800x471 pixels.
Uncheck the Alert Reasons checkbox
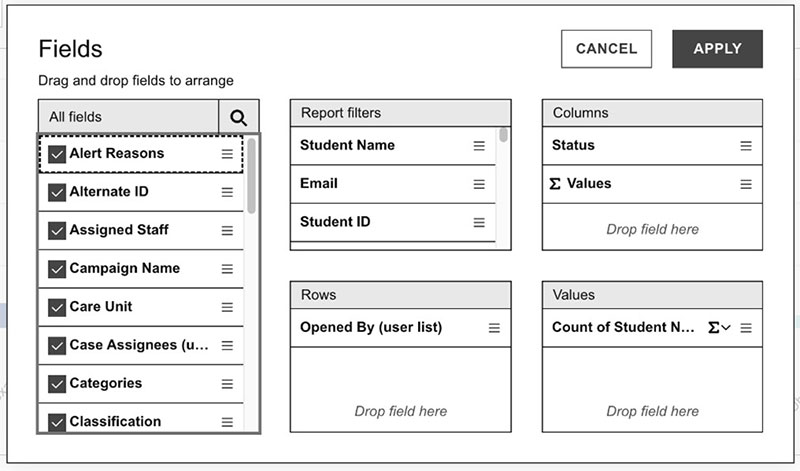click(x=57, y=154)
